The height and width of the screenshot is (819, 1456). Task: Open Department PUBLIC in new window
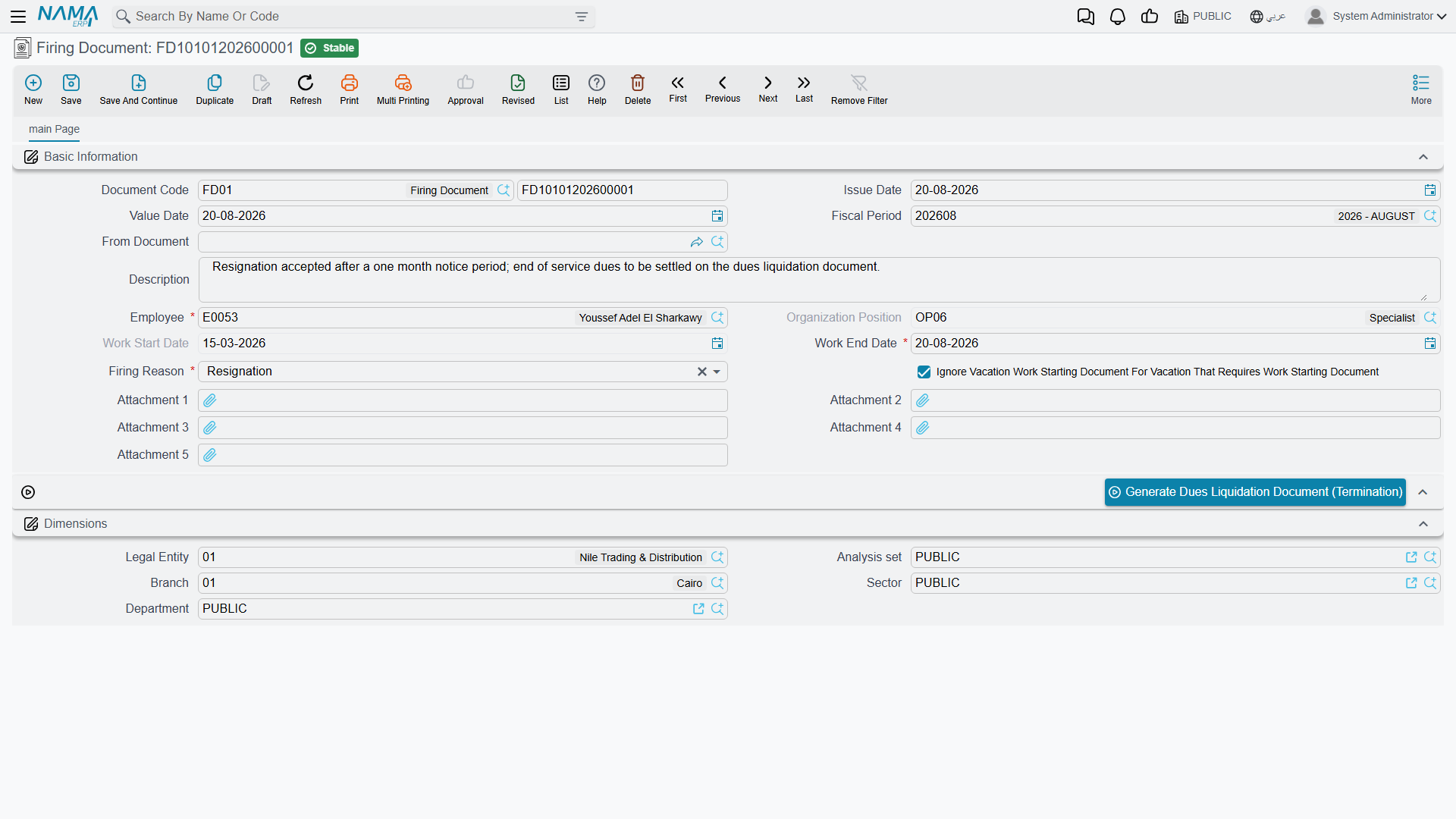click(x=698, y=609)
